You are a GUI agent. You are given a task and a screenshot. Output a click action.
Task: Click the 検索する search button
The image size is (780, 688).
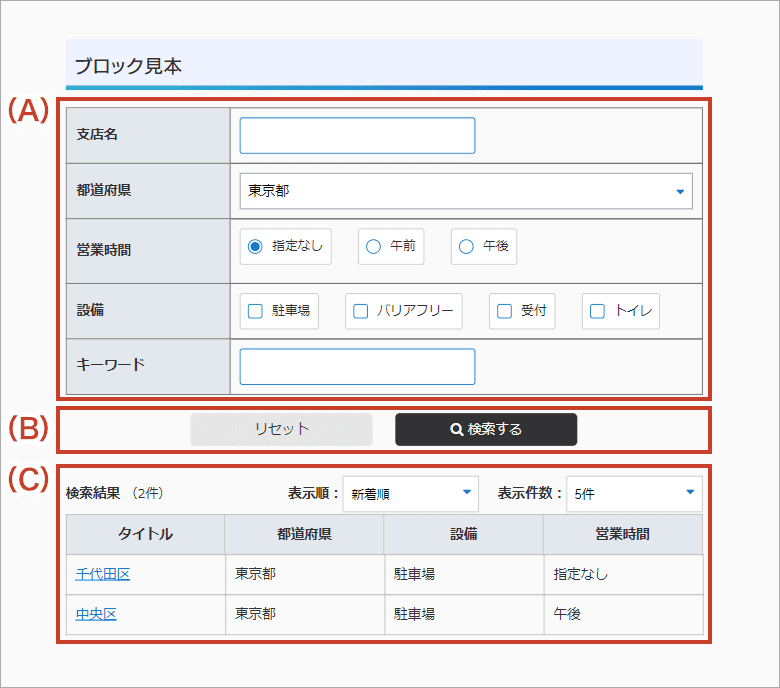pos(486,429)
